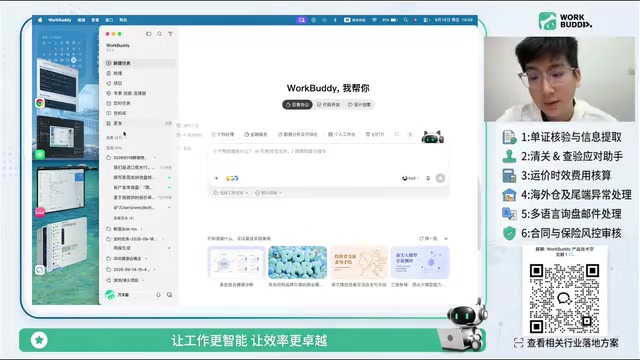
Task: Open the 帮助 help menu in the menu bar
Action: click(x=123, y=20)
